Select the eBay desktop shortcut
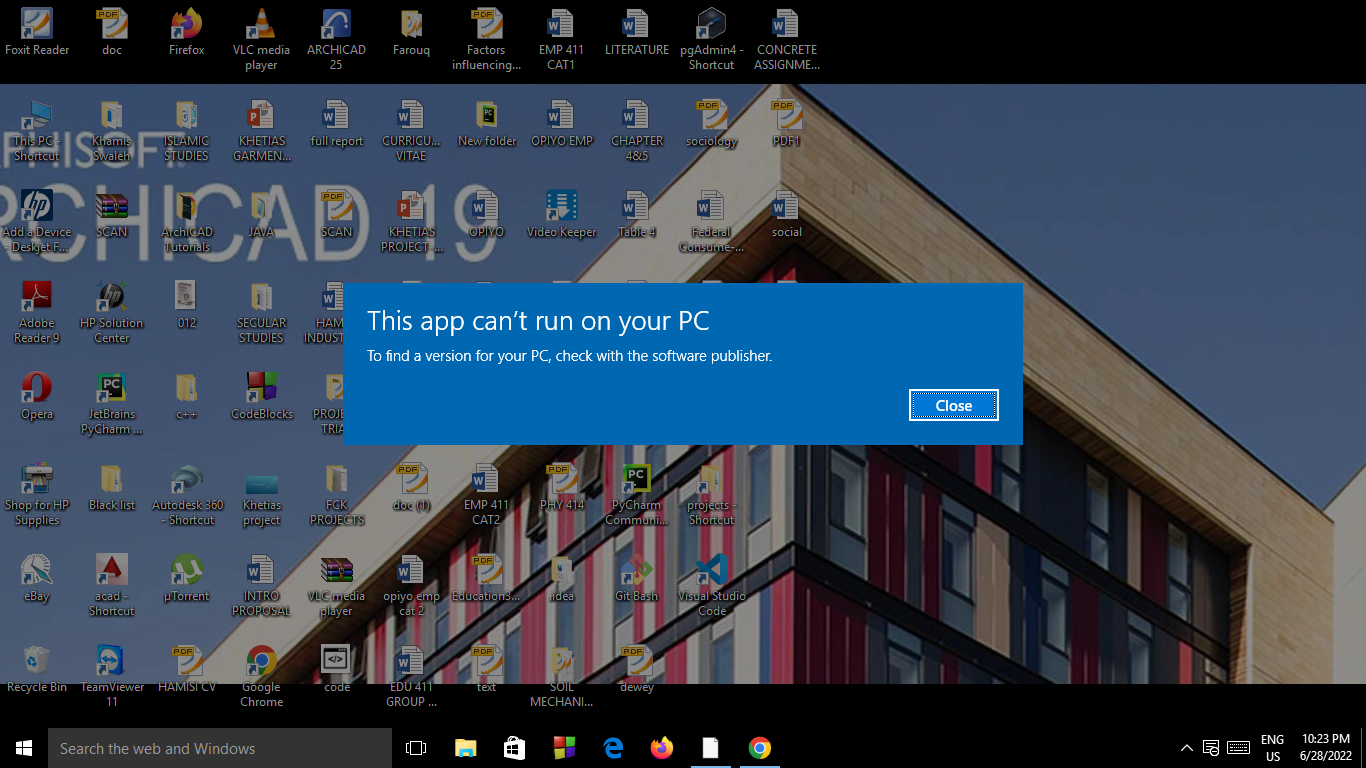 (x=37, y=579)
